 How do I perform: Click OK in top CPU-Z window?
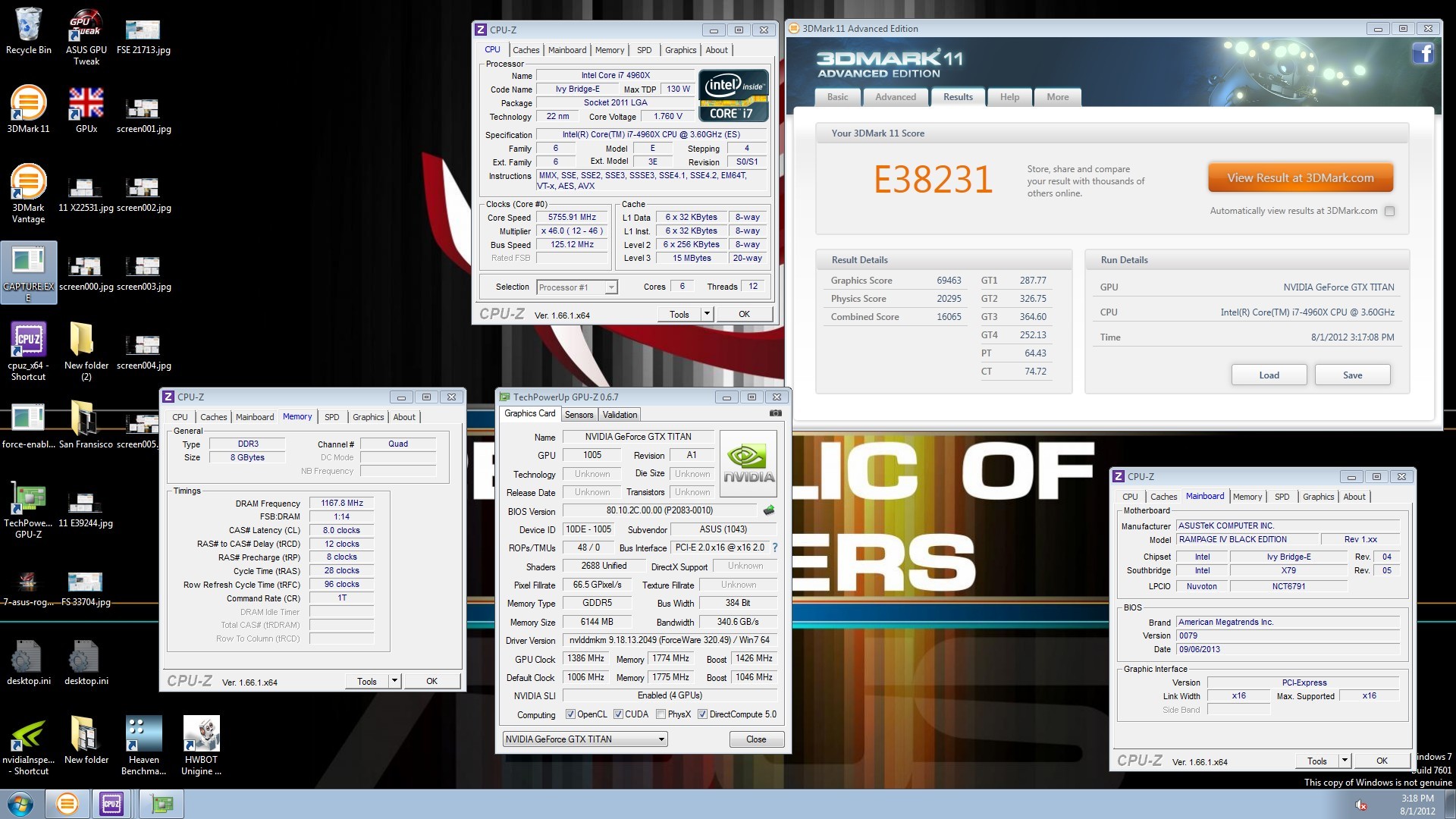(x=744, y=314)
